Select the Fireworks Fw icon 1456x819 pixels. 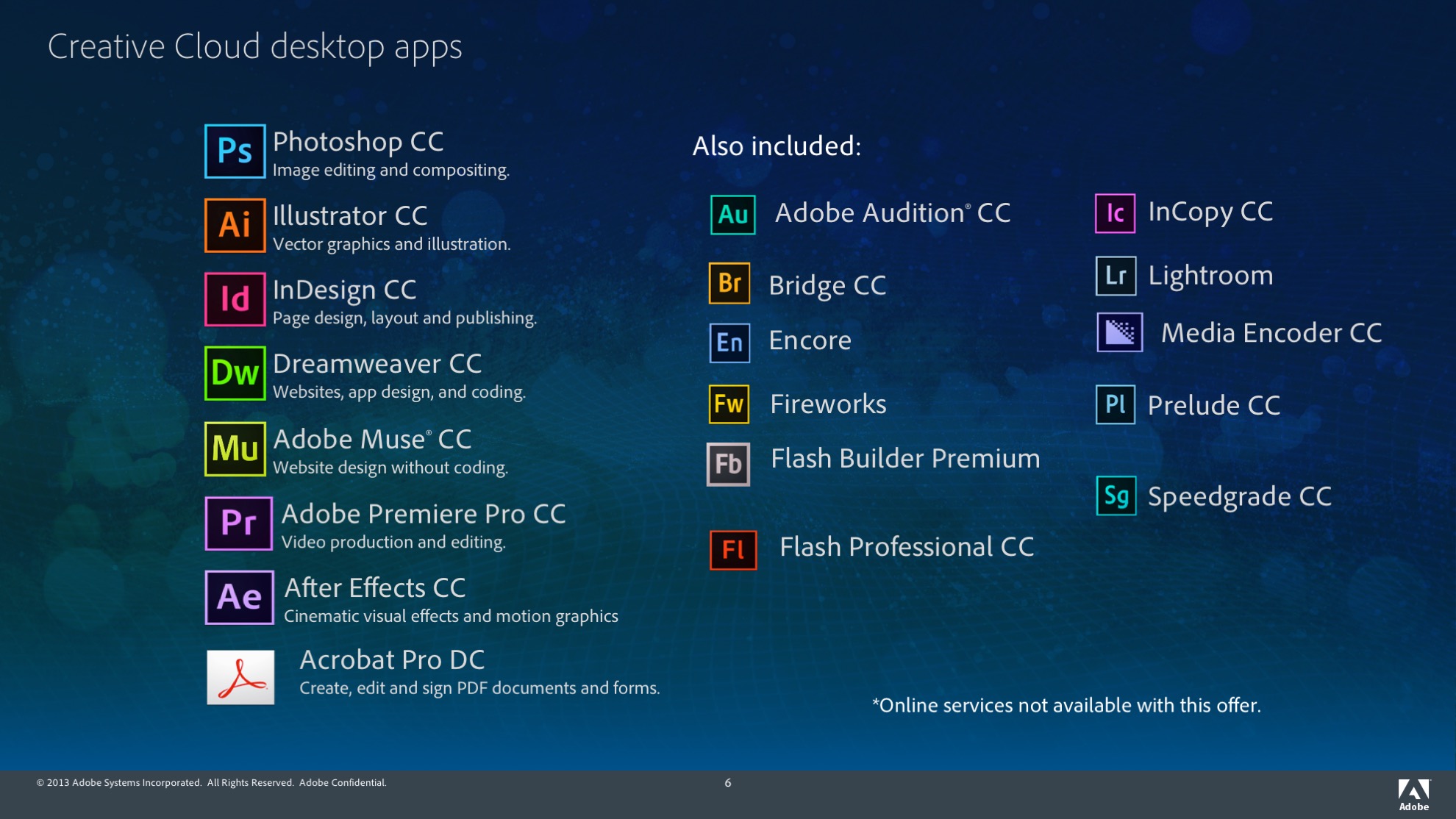[x=729, y=404]
